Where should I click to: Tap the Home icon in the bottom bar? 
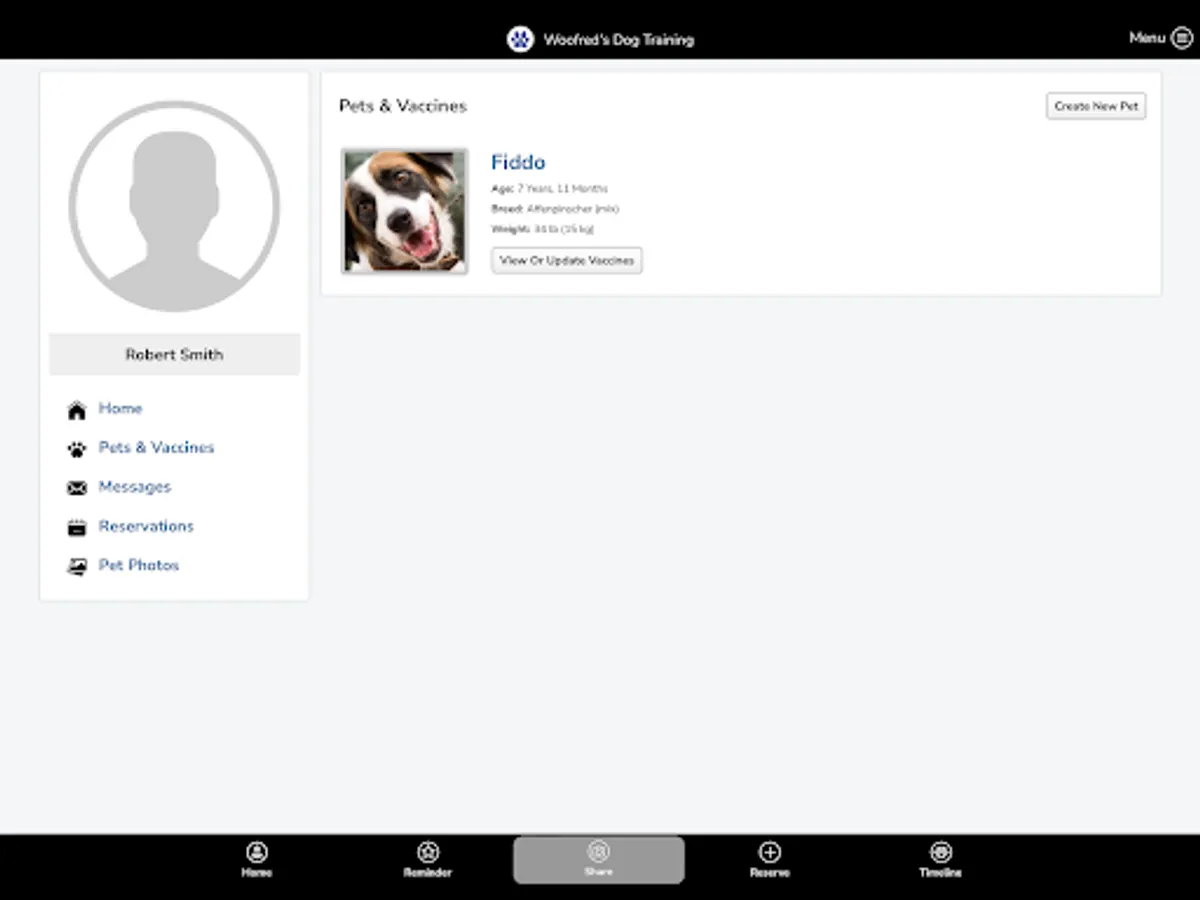point(257,852)
